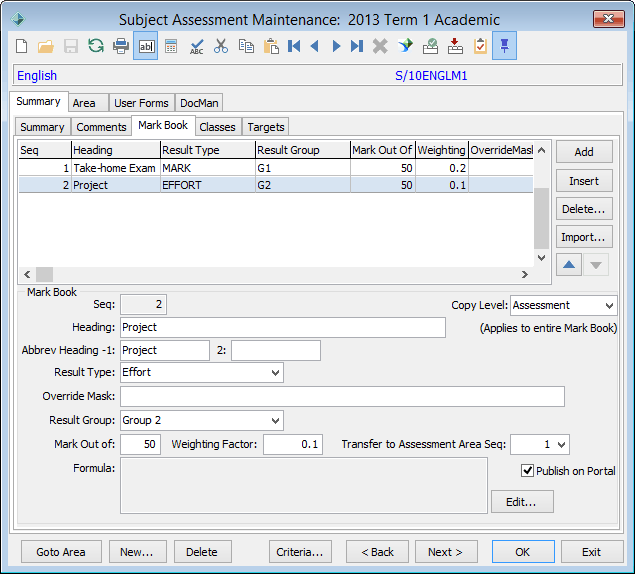Click the Import... button

[x=584, y=237]
